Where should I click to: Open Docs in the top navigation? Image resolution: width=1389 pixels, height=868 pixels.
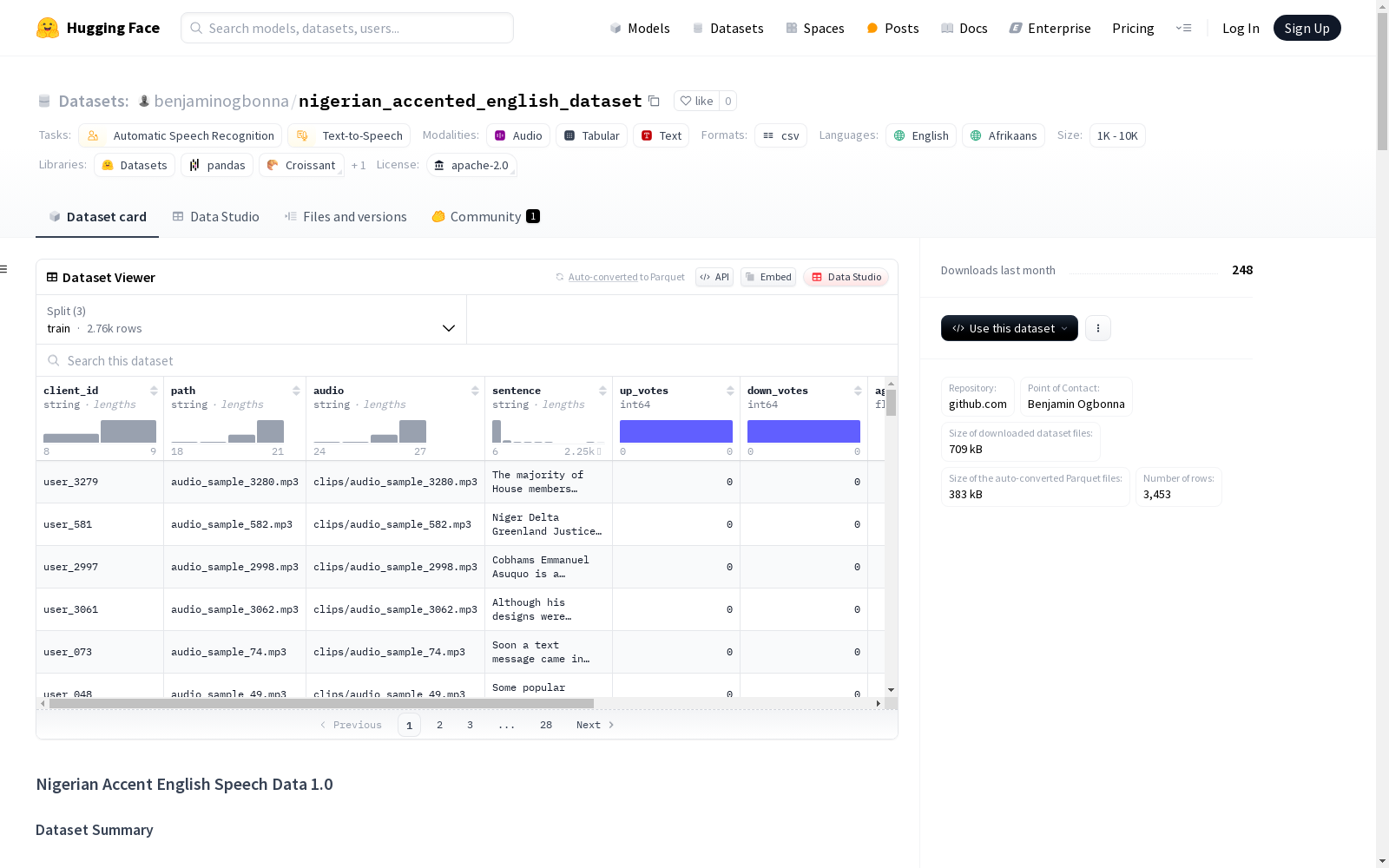(x=964, y=28)
